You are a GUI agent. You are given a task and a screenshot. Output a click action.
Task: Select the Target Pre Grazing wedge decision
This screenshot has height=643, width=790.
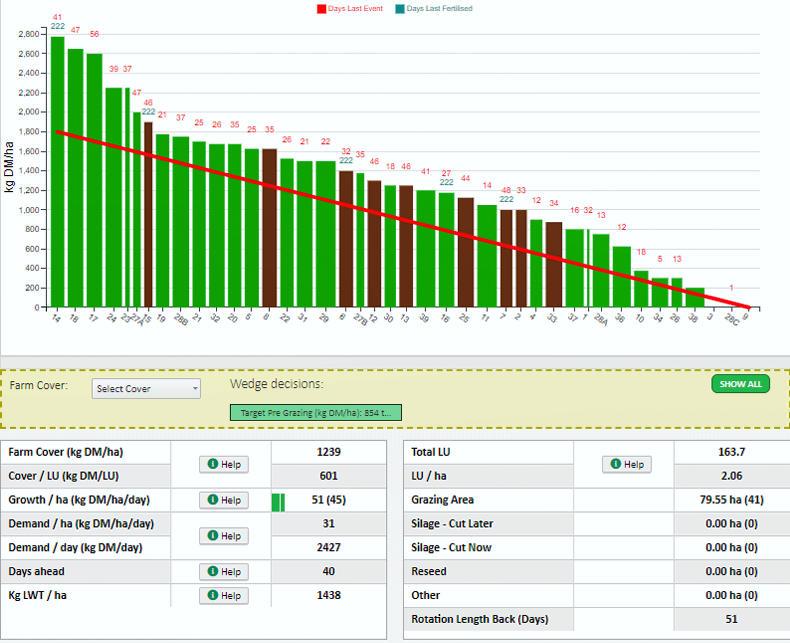pos(316,412)
